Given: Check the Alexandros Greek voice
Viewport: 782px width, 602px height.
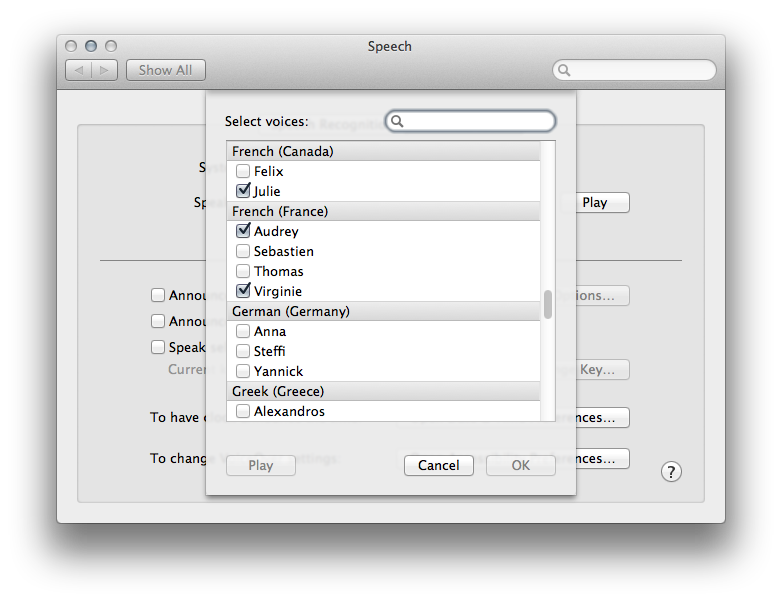Looking at the screenshot, I should tap(243, 411).
